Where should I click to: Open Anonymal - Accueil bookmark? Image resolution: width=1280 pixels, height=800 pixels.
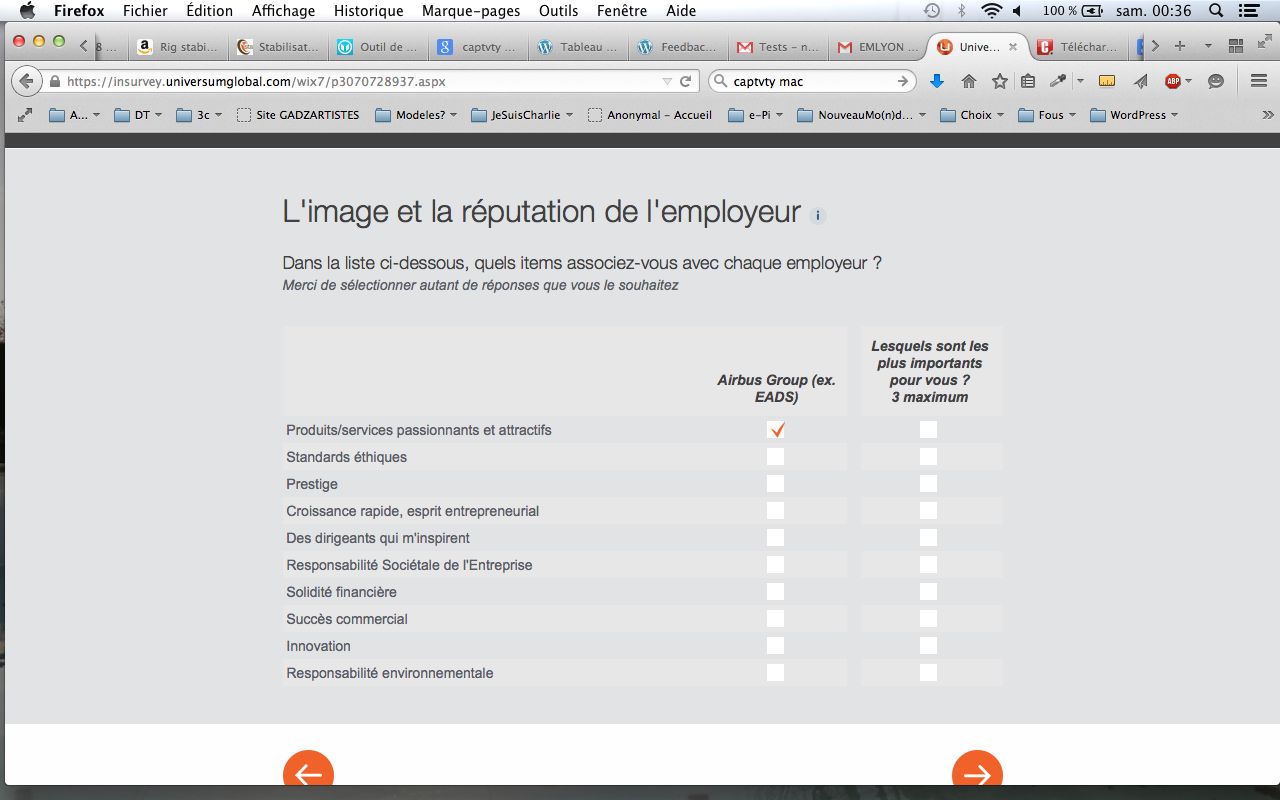coord(650,115)
